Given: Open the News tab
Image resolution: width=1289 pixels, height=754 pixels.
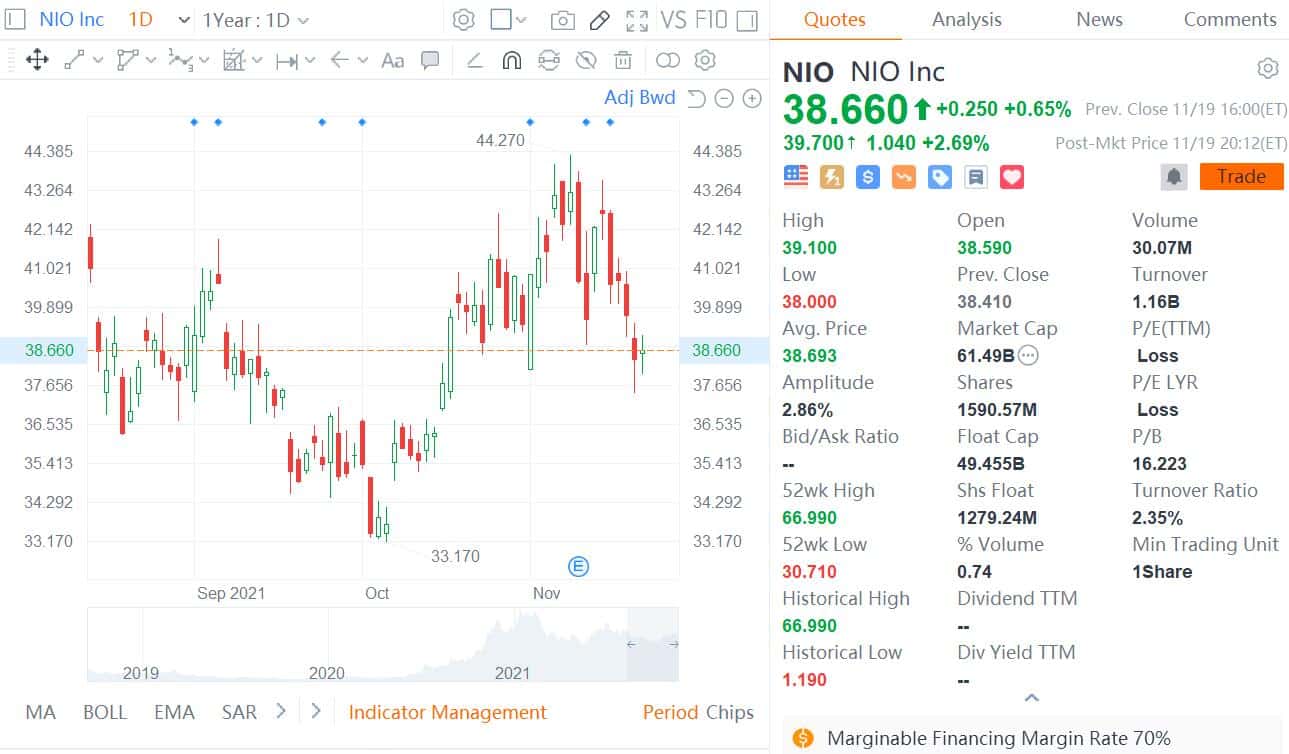Looking at the screenshot, I should tap(1098, 19).
